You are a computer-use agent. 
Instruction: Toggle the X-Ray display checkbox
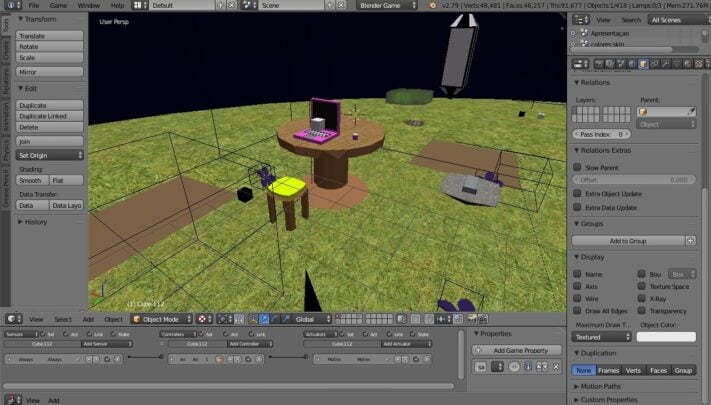click(x=641, y=298)
